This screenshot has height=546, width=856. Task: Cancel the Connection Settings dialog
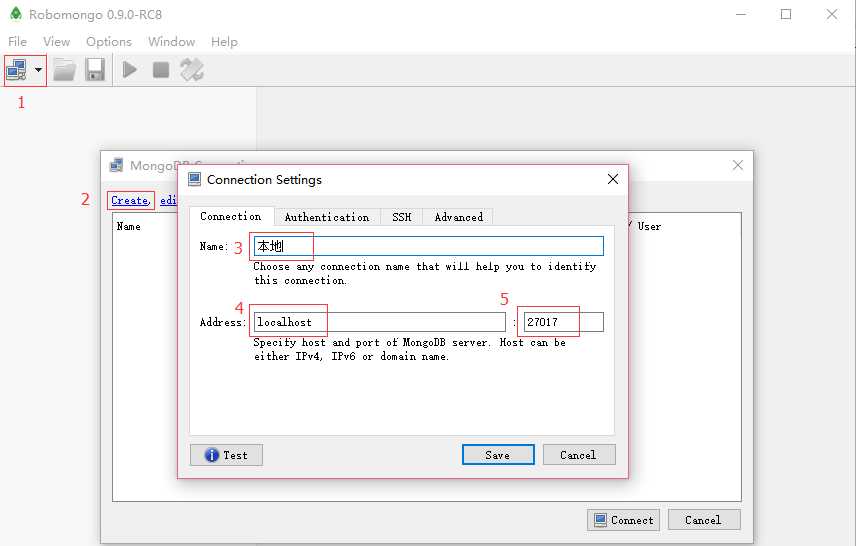coord(579,455)
